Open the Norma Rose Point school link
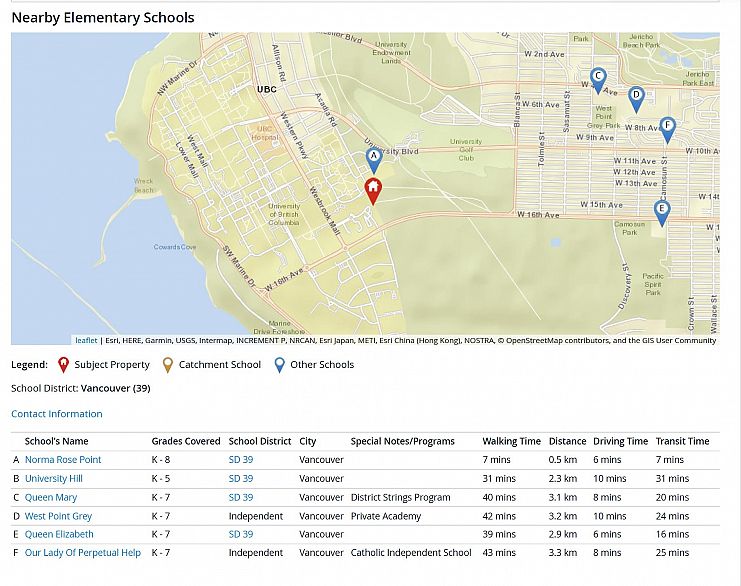Image resolution: width=741 pixels, height=586 pixels. click(63, 460)
